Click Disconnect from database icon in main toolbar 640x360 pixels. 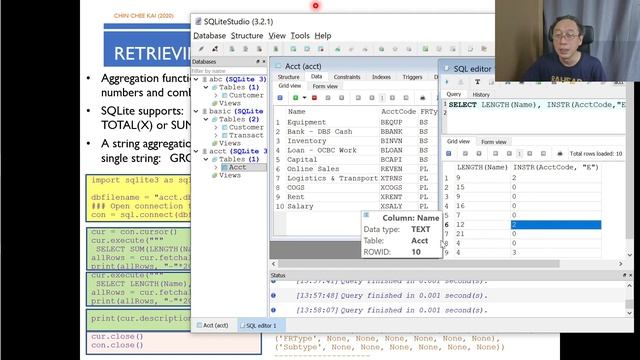click(215, 49)
